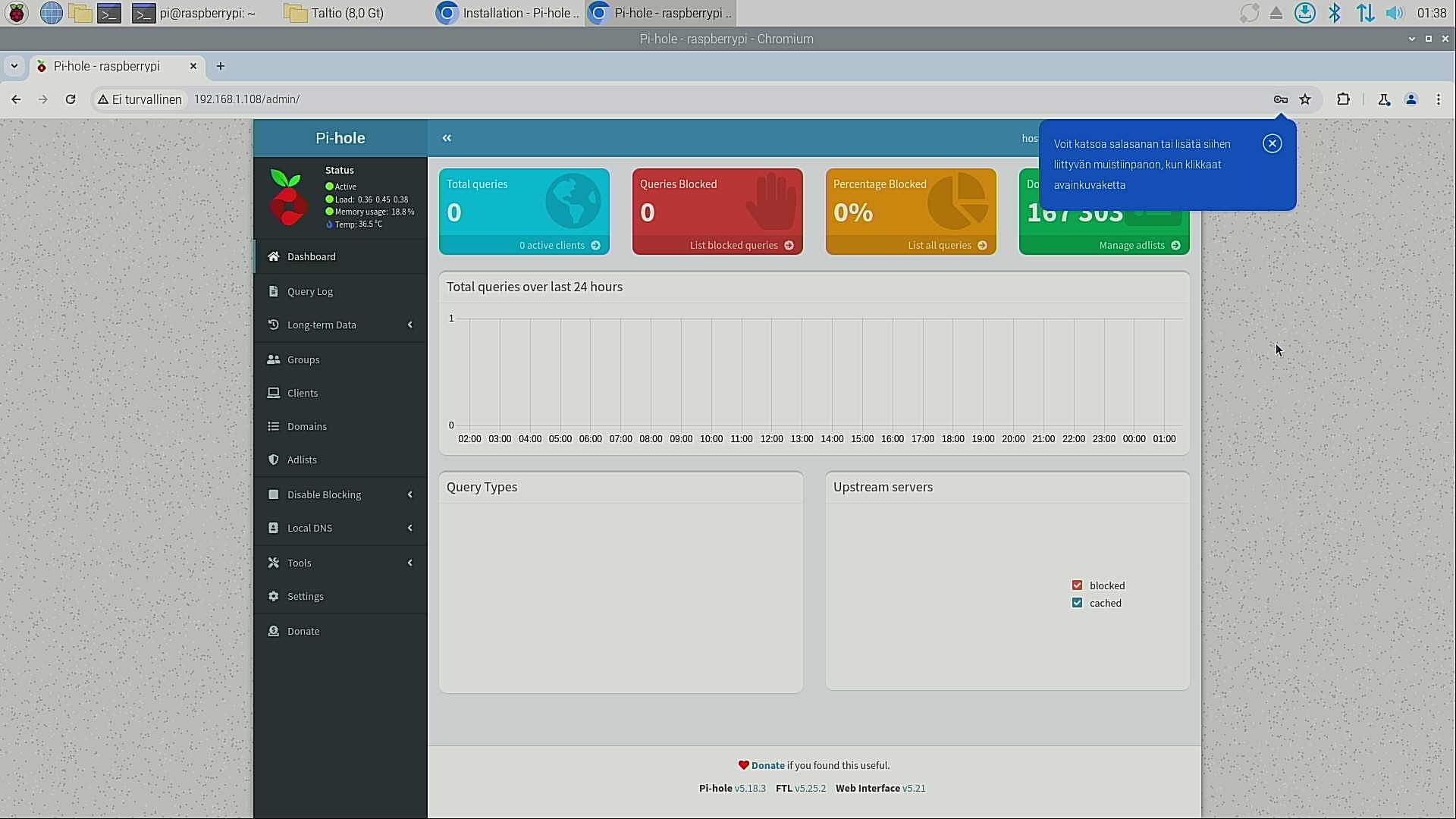This screenshot has height=819, width=1456.
Task: Open the FTL v5.25.2 version link
Action: click(x=810, y=789)
